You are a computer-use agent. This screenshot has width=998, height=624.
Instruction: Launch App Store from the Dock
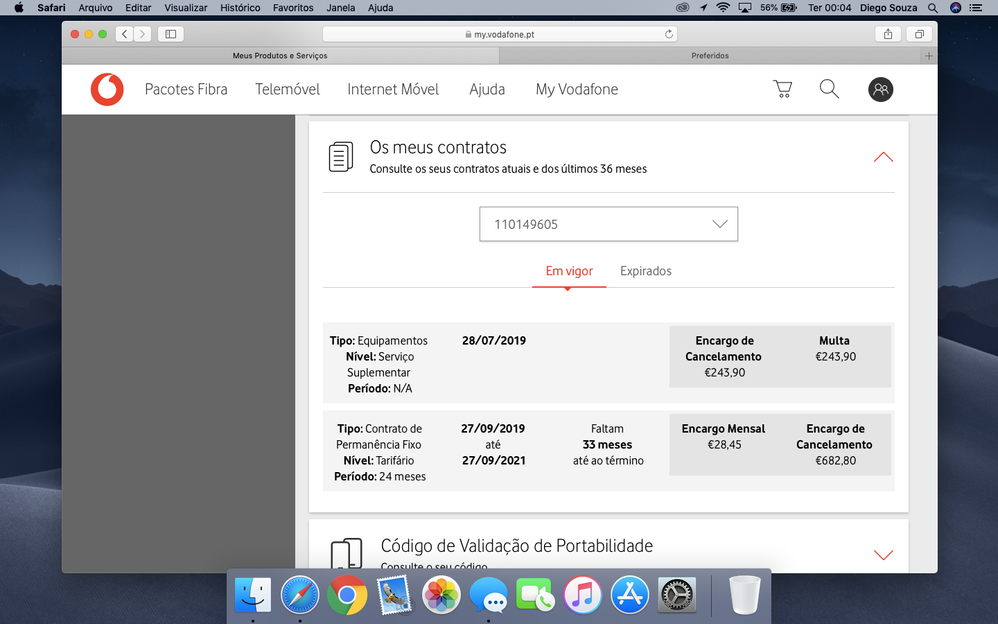(x=630, y=596)
